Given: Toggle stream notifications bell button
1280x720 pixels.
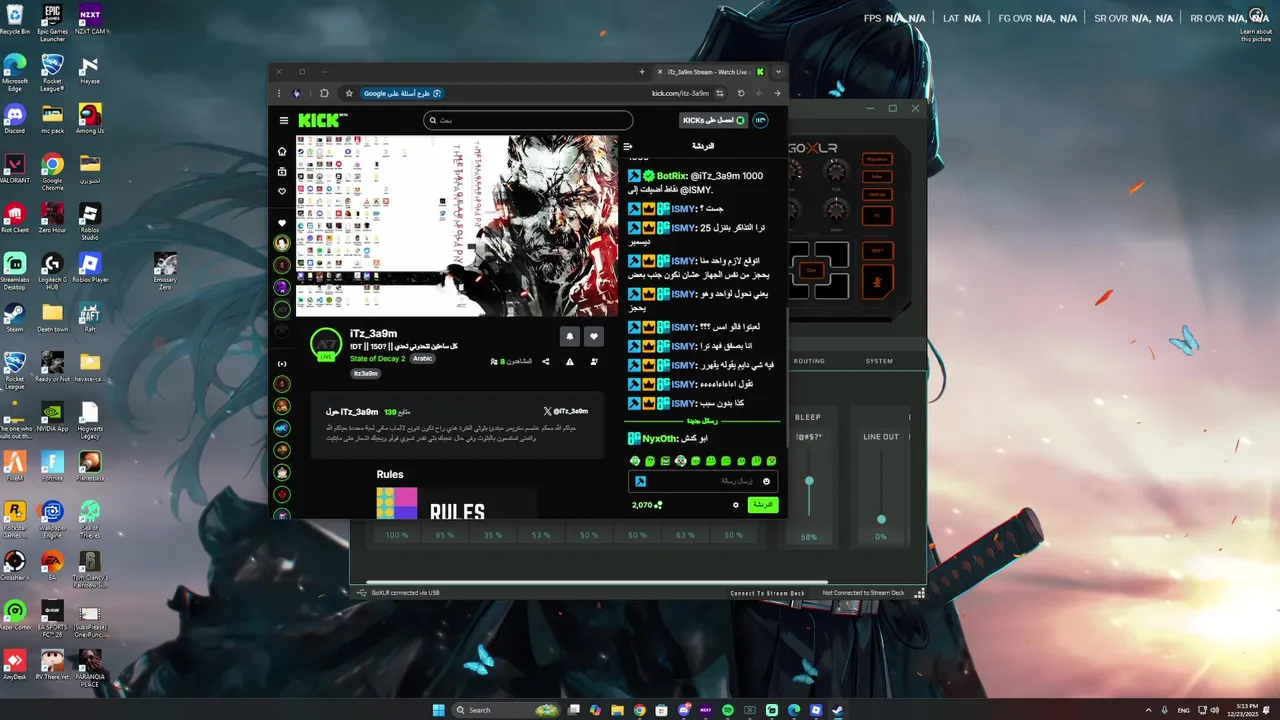Looking at the screenshot, I should click(x=569, y=337).
